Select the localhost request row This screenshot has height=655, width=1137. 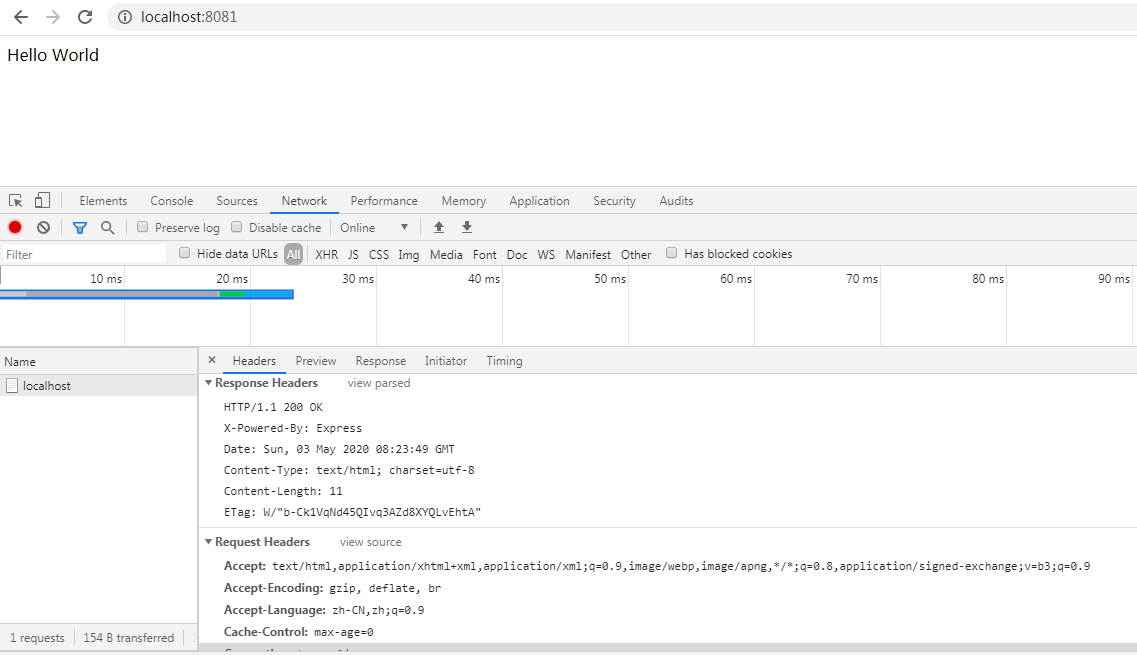pyautogui.click(x=99, y=385)
